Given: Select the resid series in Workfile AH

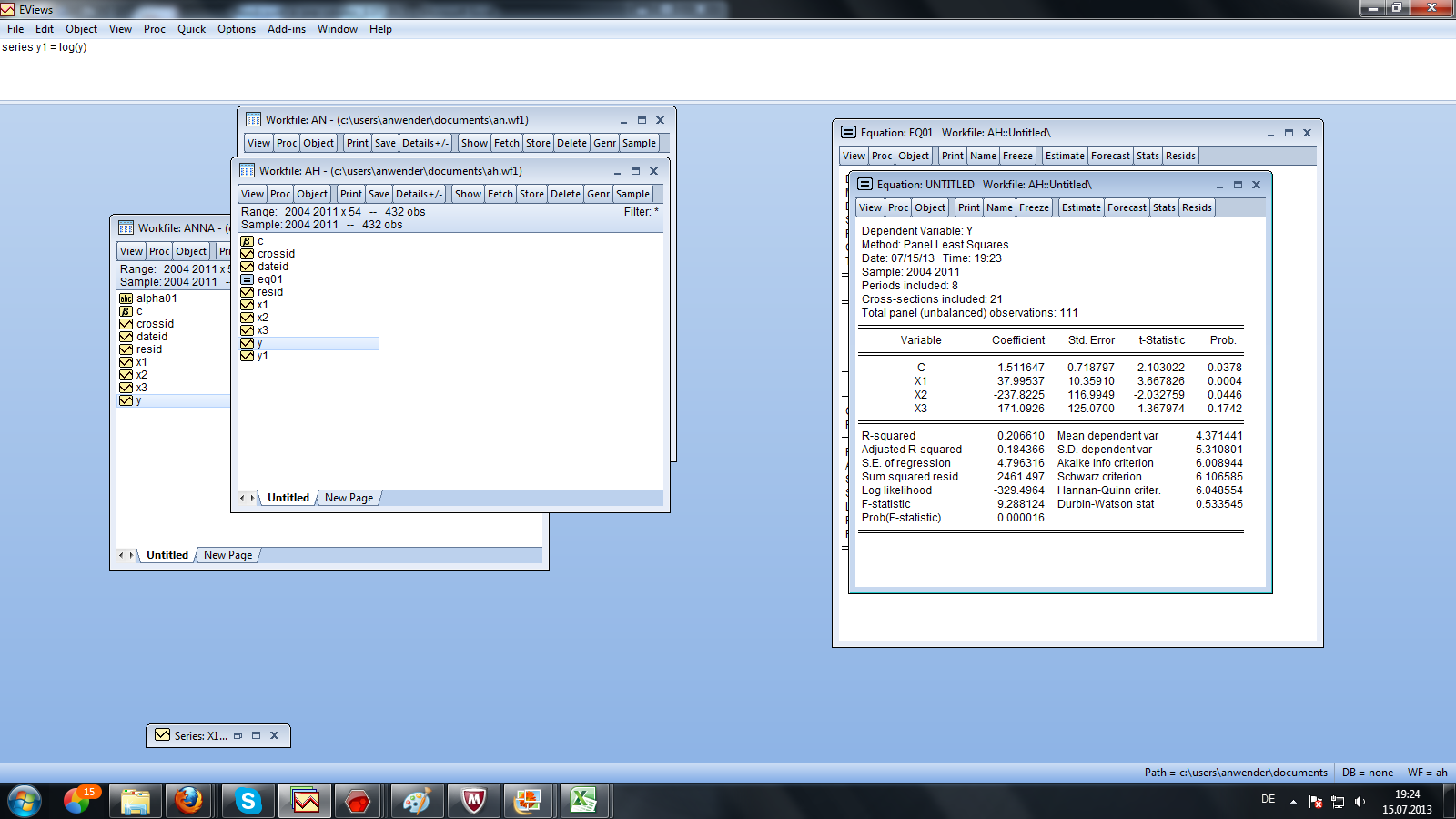Looking at the screenshot, I should pyautogui.click(x=262, y=292).
